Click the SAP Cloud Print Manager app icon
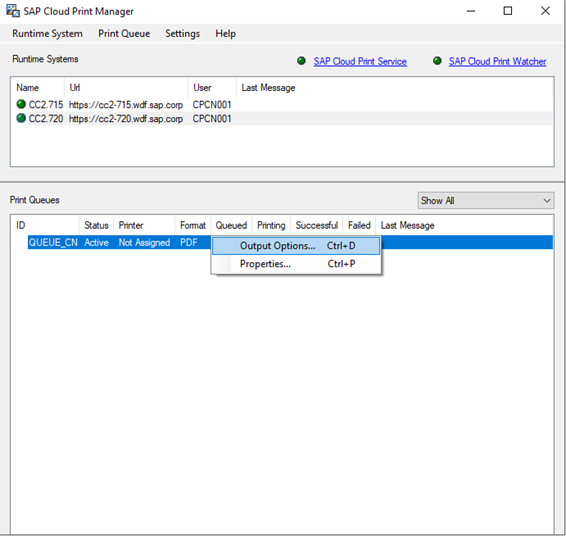Image resolution: width=566 pixels, height=536 pixels. tap(13, 11)
